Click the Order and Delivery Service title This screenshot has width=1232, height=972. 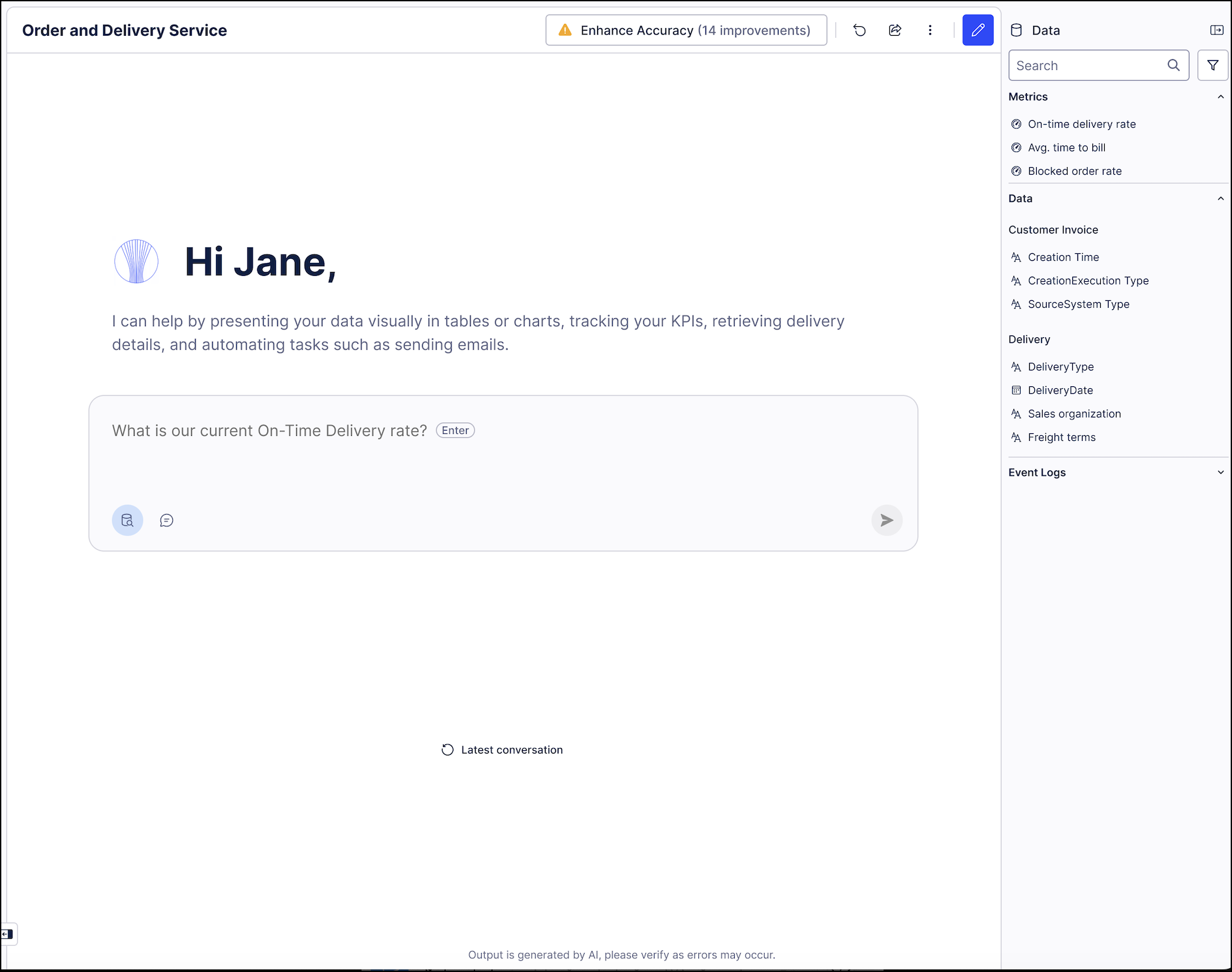[x=125, y=31]
